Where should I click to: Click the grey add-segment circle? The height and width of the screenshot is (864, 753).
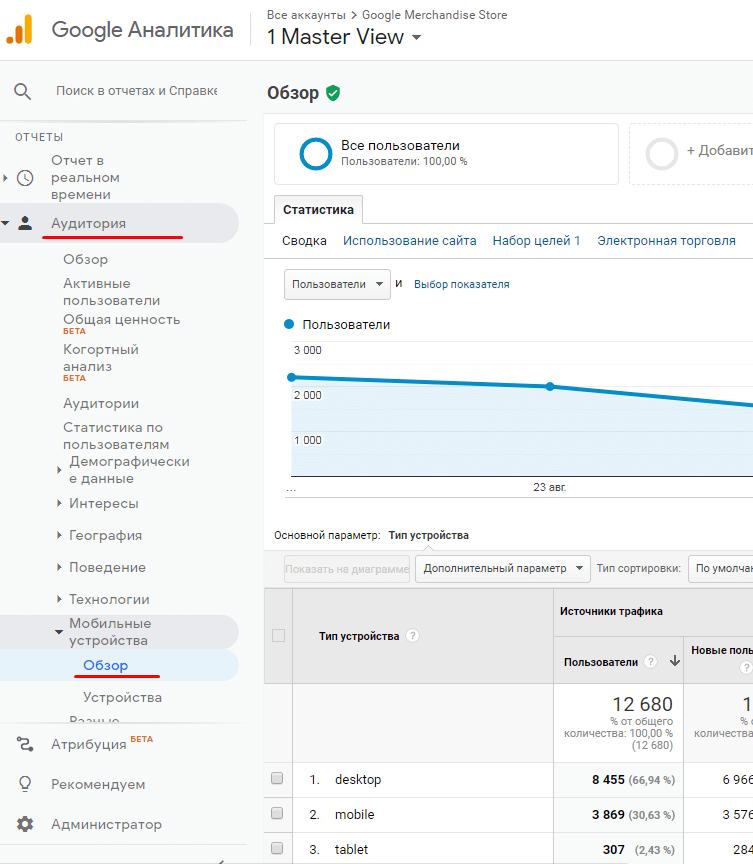coord(662,154)
